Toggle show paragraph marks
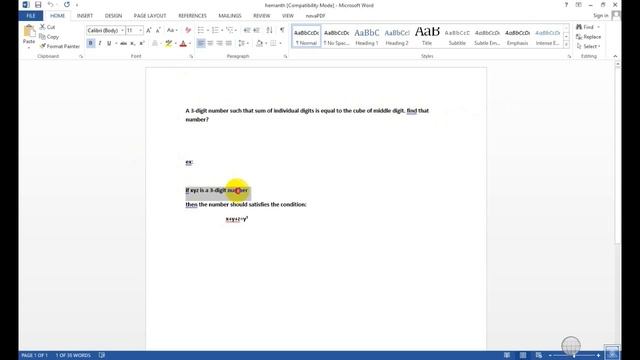The height and width of the screenshot is (360, 640). point(282,30)
